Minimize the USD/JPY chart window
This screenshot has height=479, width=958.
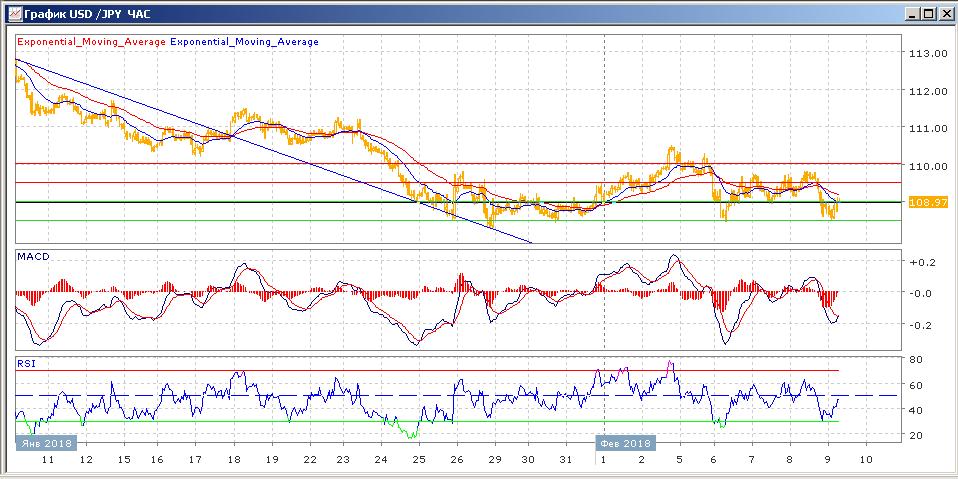tap(911, 14)
